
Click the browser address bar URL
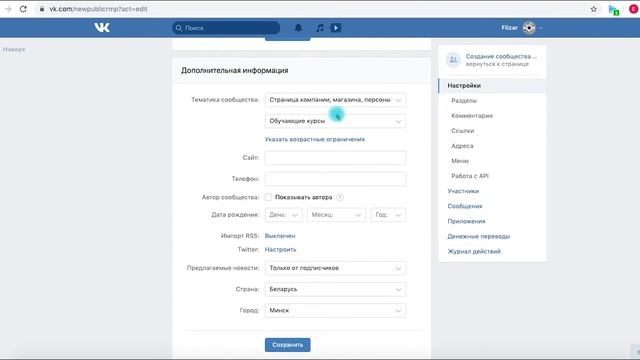coord(98,9)
